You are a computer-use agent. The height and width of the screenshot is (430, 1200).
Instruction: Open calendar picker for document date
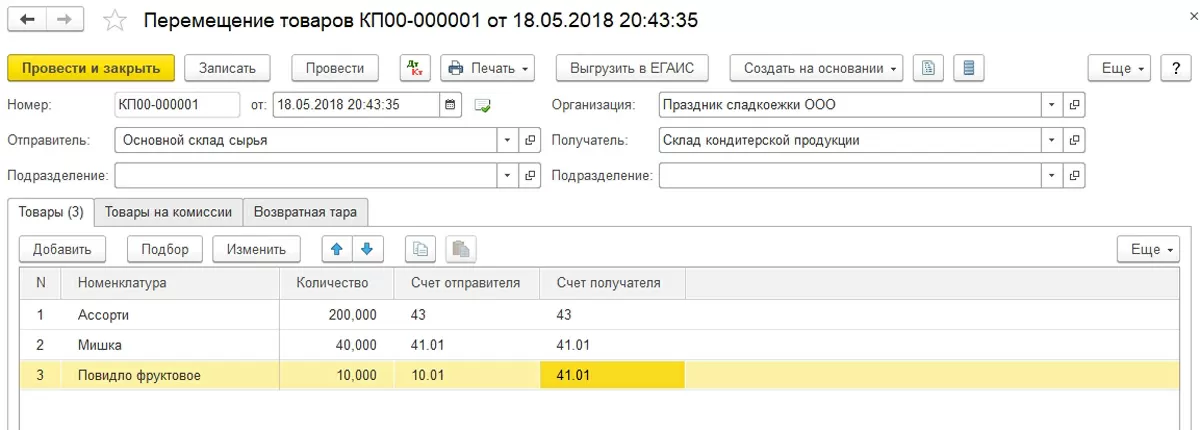point(451,105)
